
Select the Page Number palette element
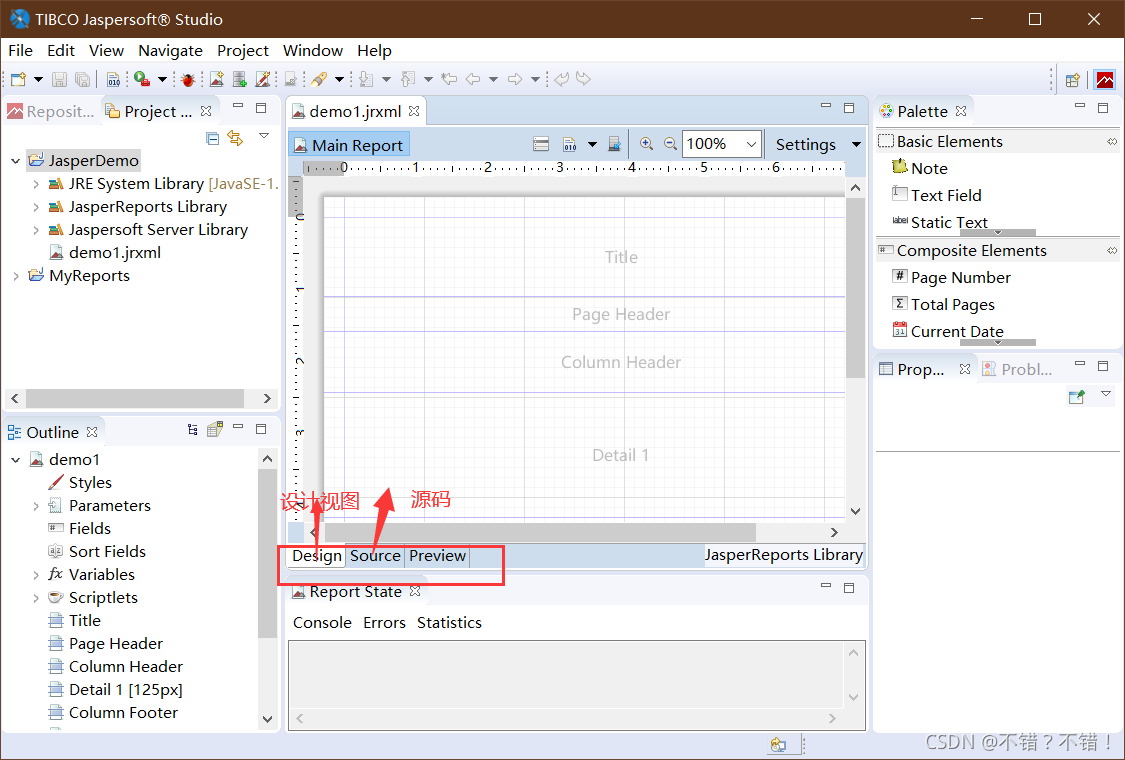pyautogui.click(x=951, y=277)
